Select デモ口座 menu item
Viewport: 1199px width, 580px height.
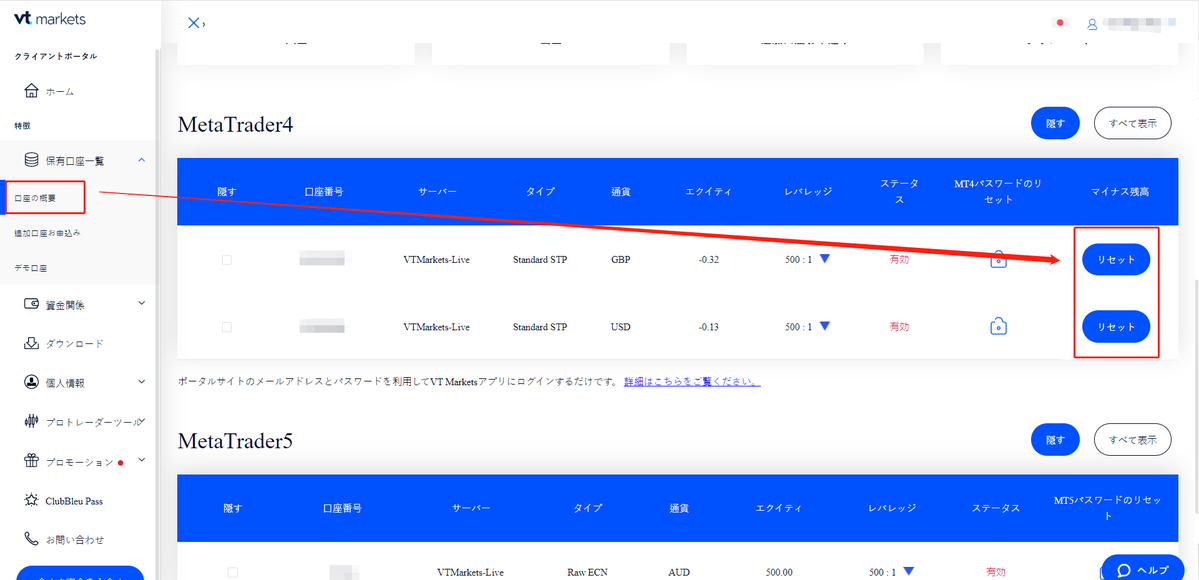click(x=31, y=268)
